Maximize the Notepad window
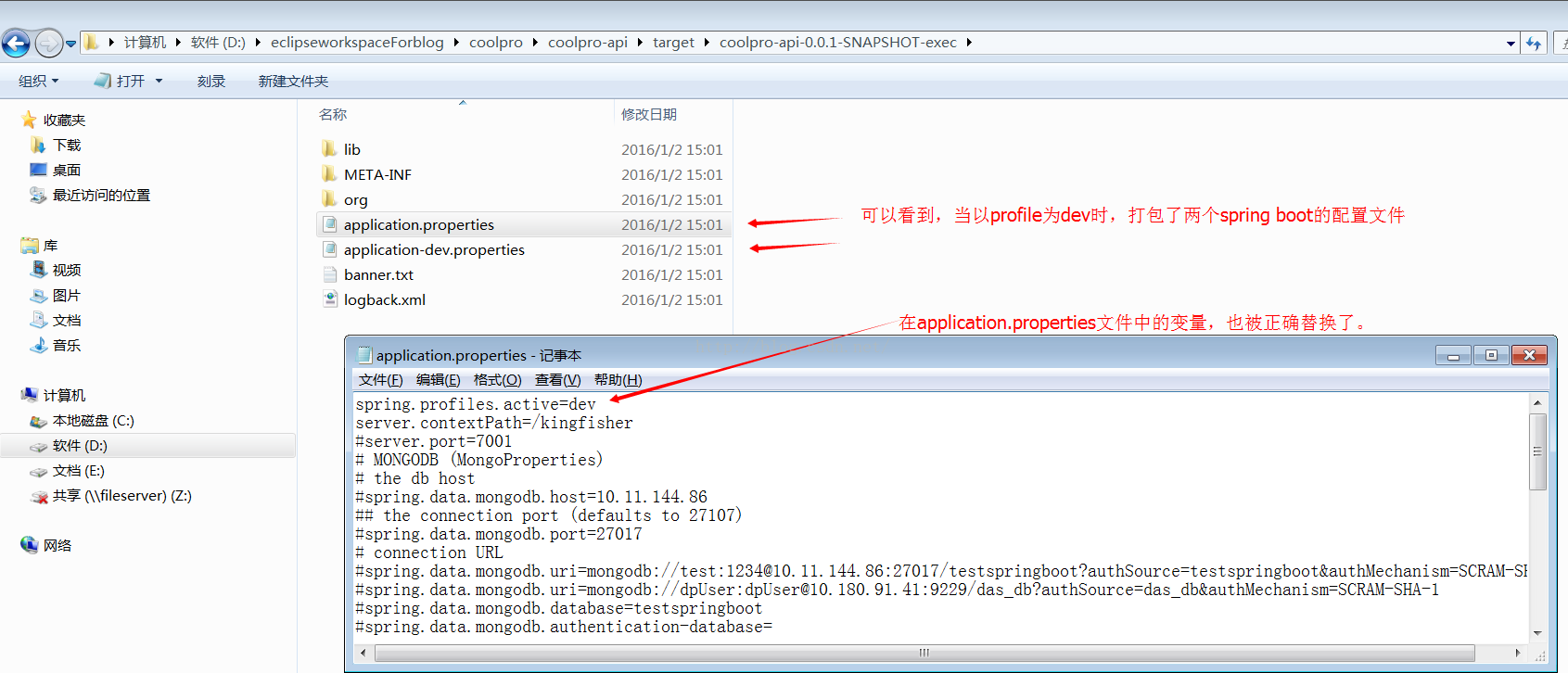This screenshot has width=1568, height=673. tap(1491, 355)
